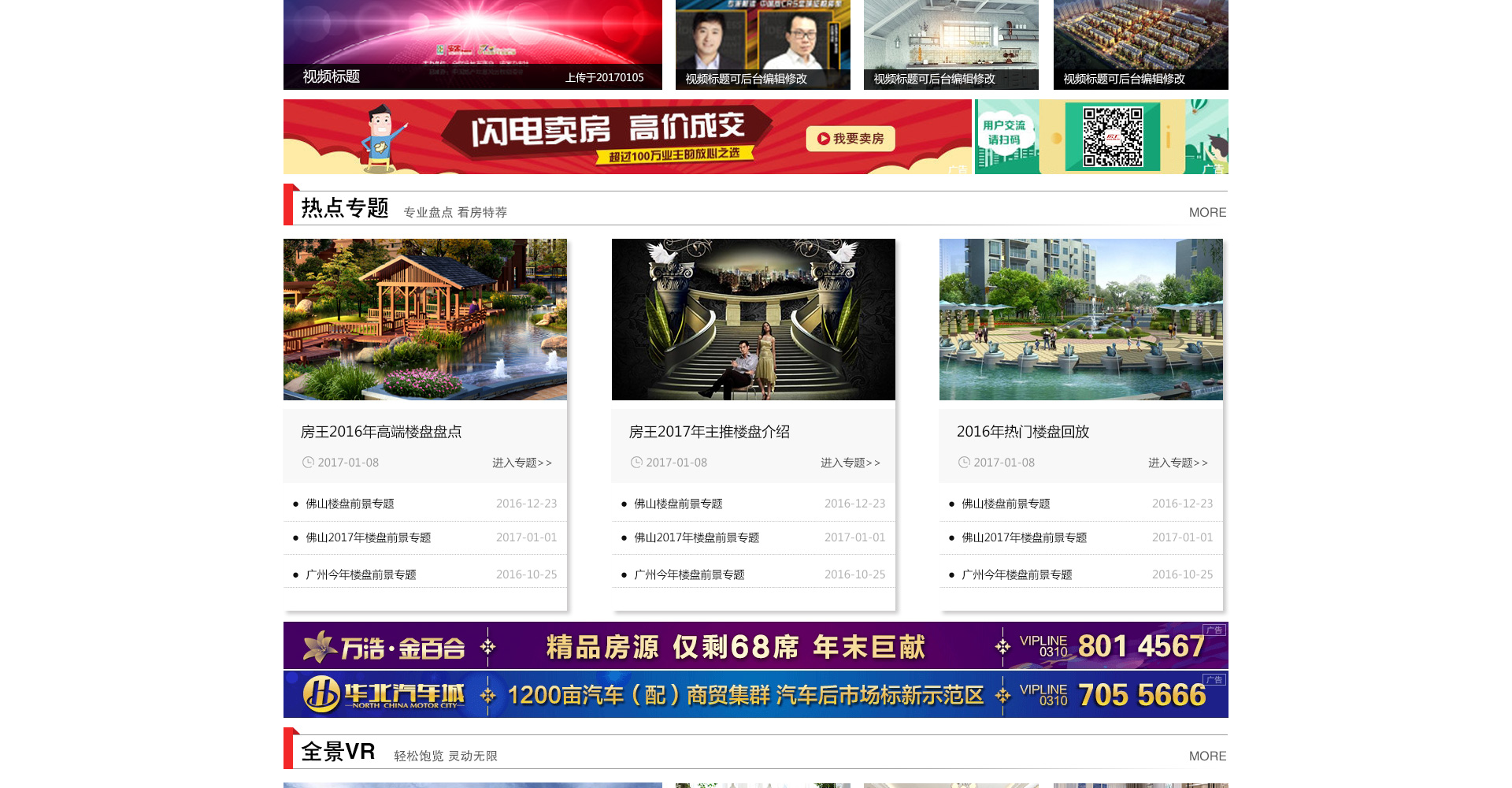Click 进入专题>> under 2016年热门楼盘回放
Image resolution: width=1512 pixels, height=788 pixels.
(1177, 463)
